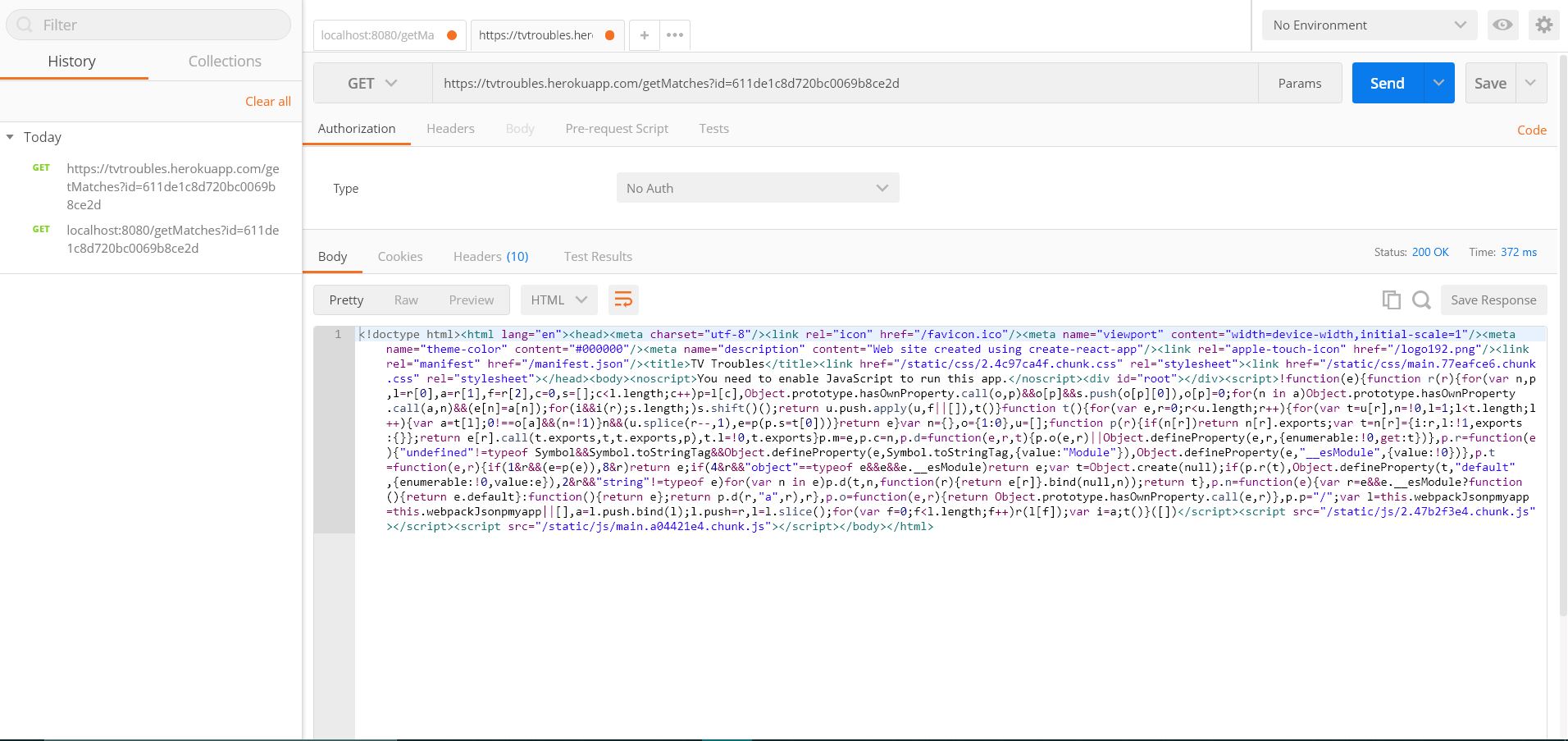Expand the Send button dropdown arrow
This screenshot has width=1568, height=741.
(1438, 83)
